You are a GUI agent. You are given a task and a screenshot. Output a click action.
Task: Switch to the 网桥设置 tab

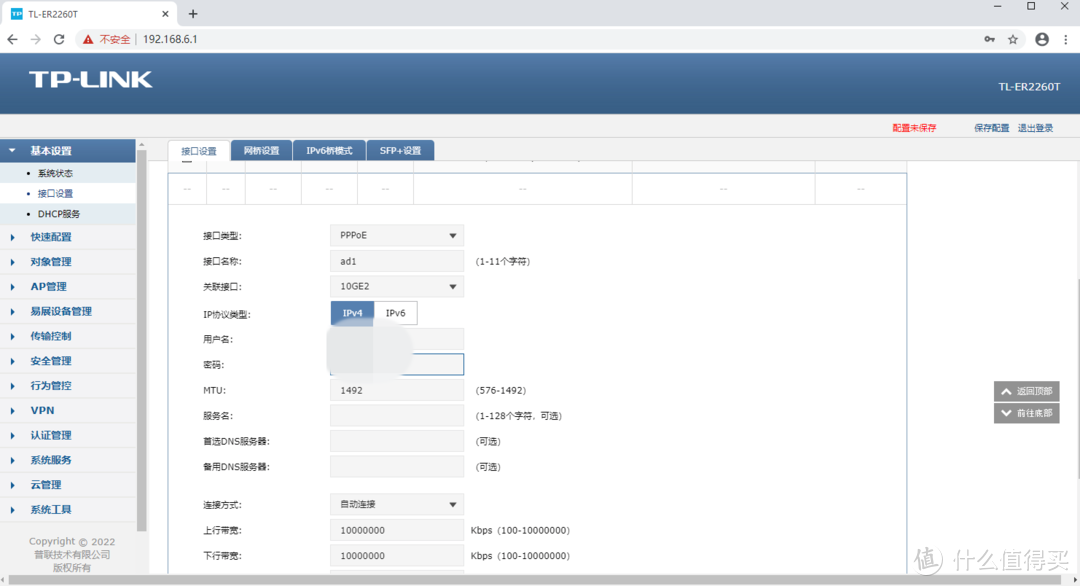(x=261, y=151)
